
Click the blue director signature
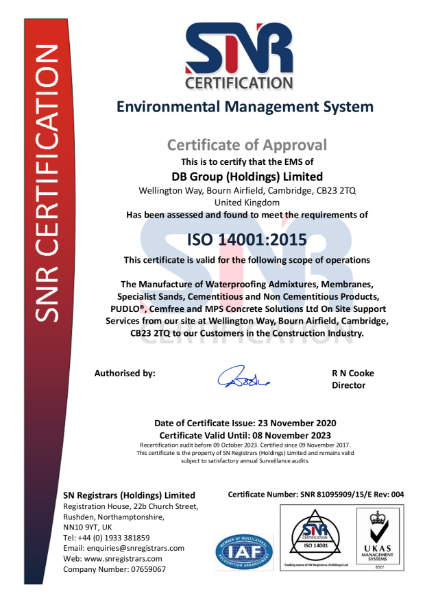pyautogui.click(x=243, y=376)
